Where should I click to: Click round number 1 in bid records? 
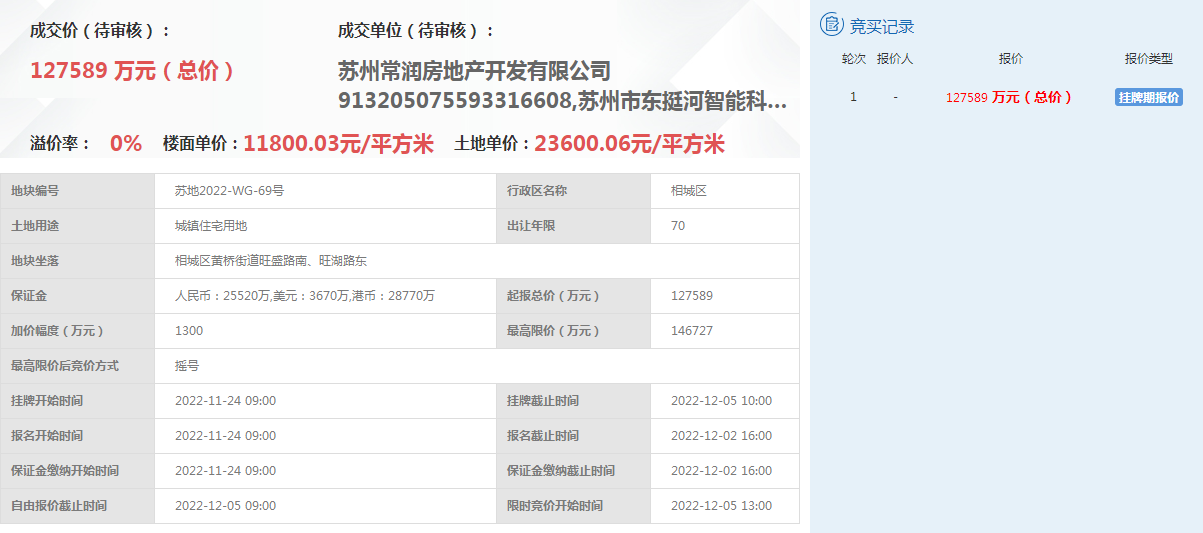click(x=853, y=97)
